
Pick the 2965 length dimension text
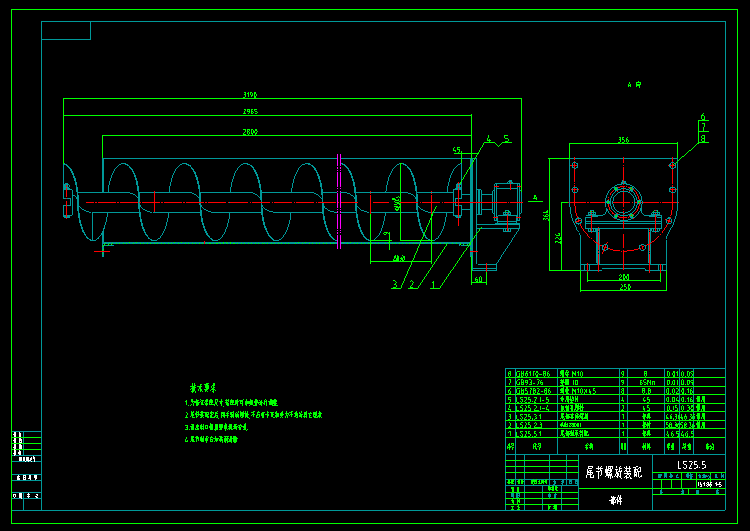pyautogui.click(x=250, y=111)
